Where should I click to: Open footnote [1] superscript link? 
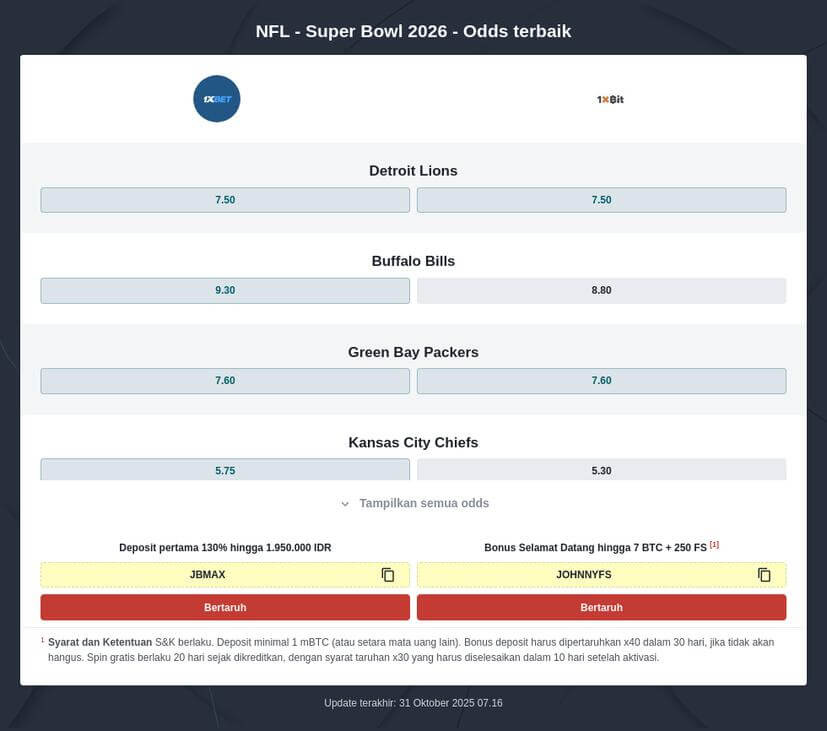[714, 545]
